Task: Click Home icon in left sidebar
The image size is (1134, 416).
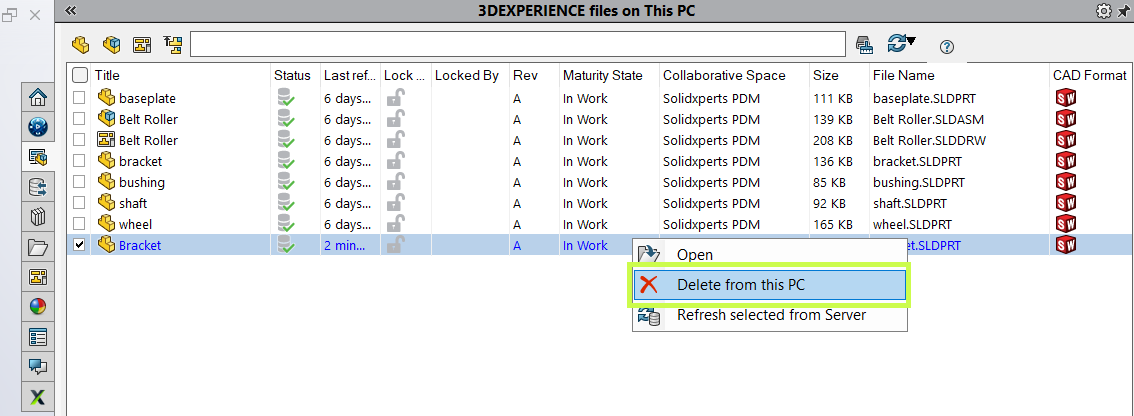Action: point(38,98)
